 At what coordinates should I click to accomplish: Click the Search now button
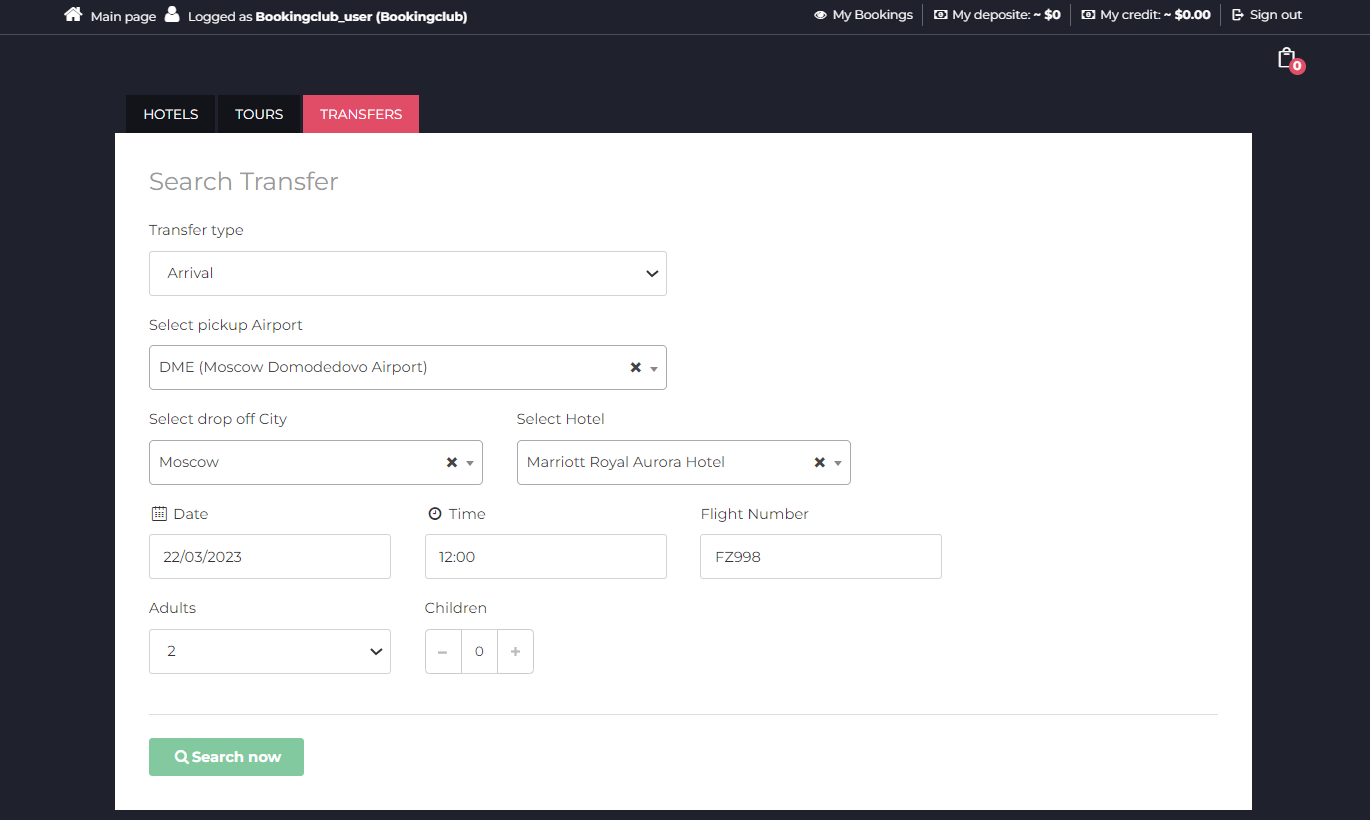click(226, 757)
